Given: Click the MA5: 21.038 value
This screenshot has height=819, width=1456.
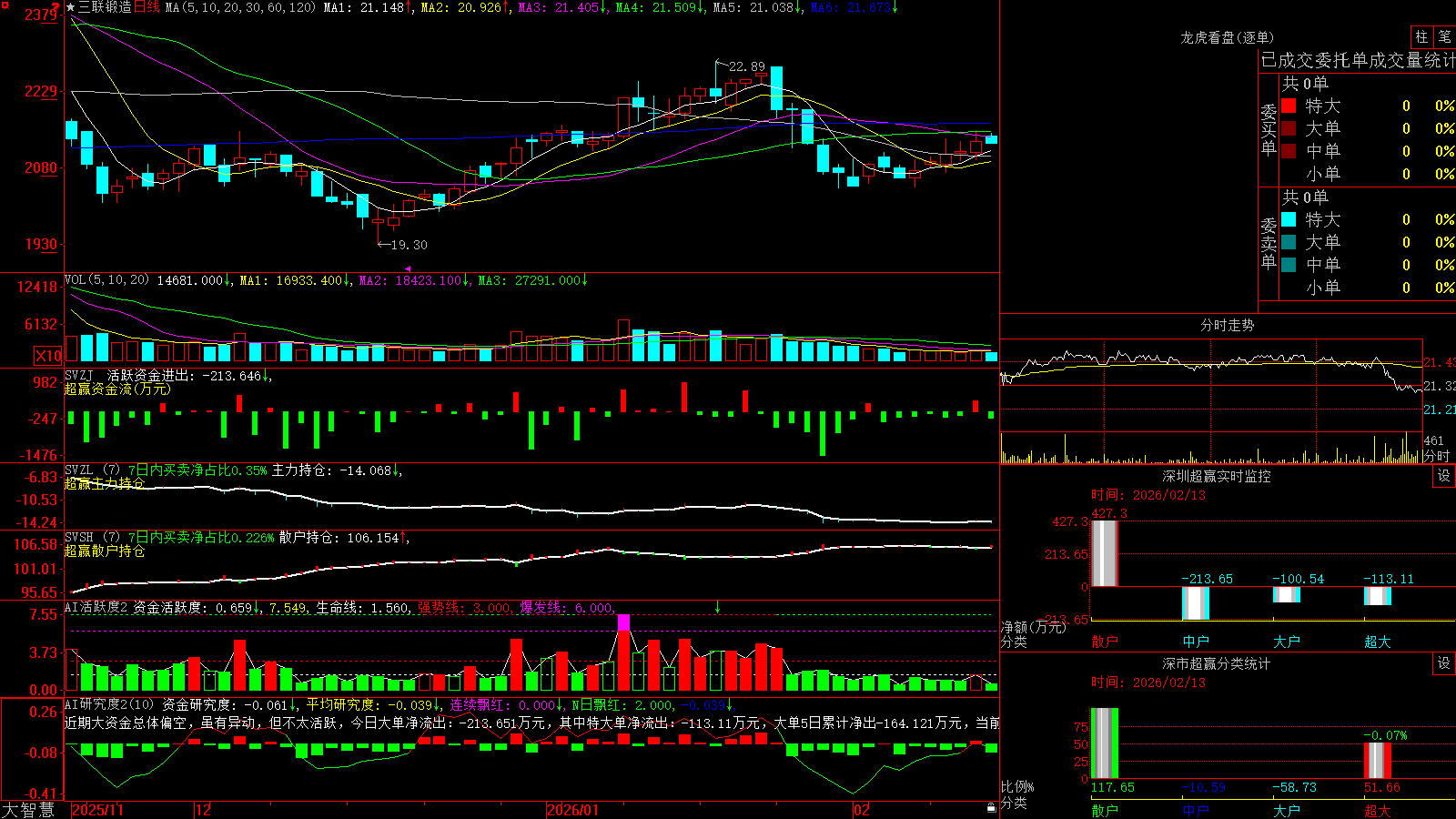Looking at the screenshot, I should [753, 7].
